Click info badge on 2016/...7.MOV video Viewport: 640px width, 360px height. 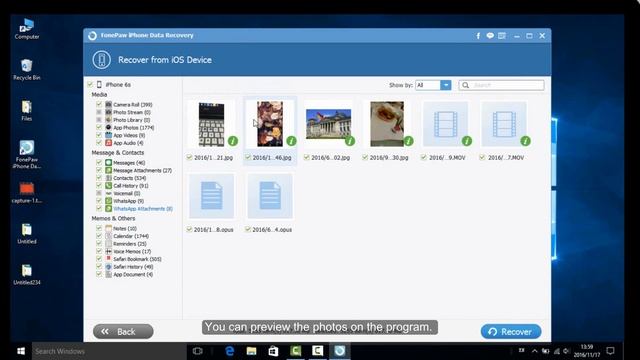[525, 141]
